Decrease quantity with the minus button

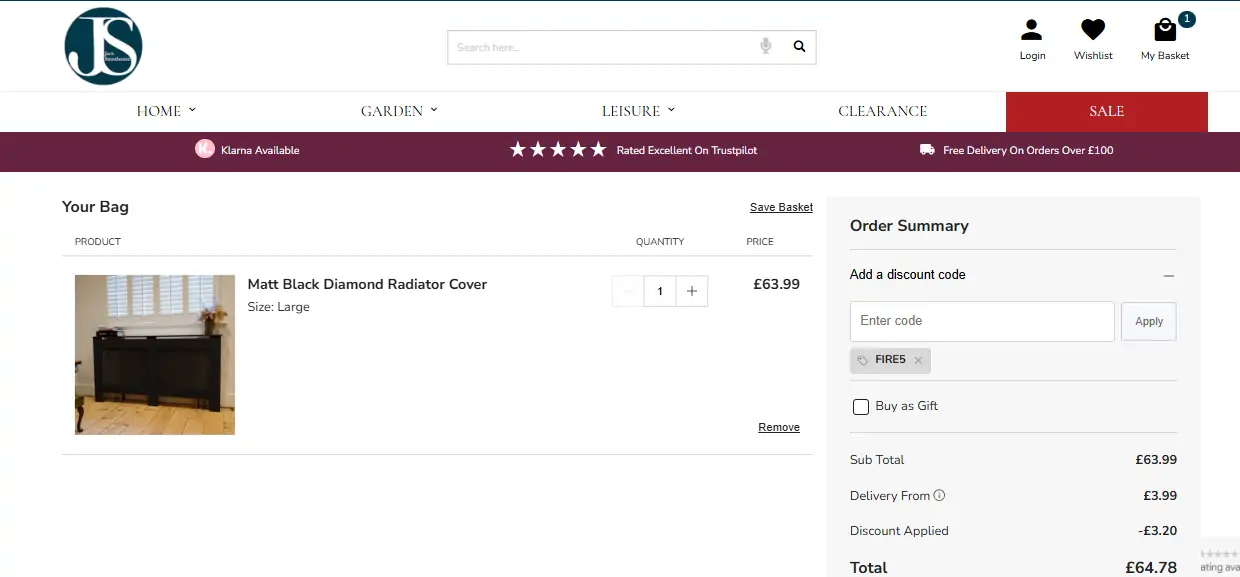[628, 291]
